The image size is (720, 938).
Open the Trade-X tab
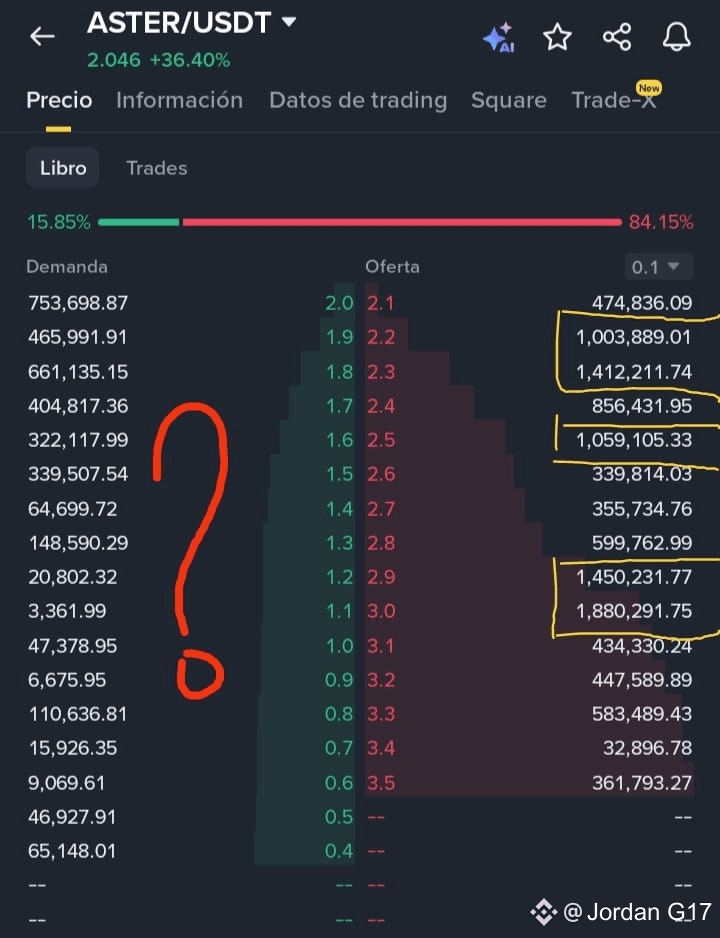click(614, 100)
